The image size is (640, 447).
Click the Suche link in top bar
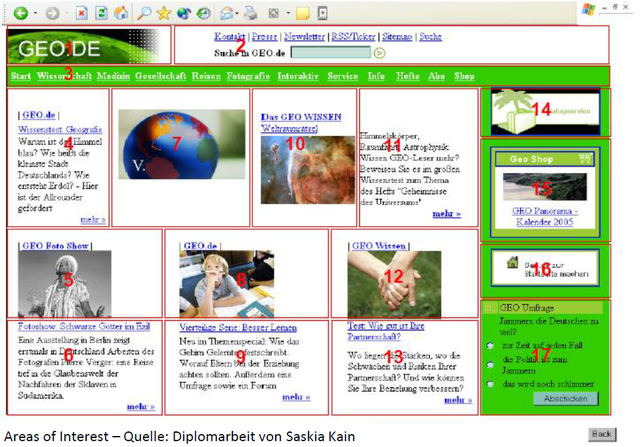click(x=430, y=36)
